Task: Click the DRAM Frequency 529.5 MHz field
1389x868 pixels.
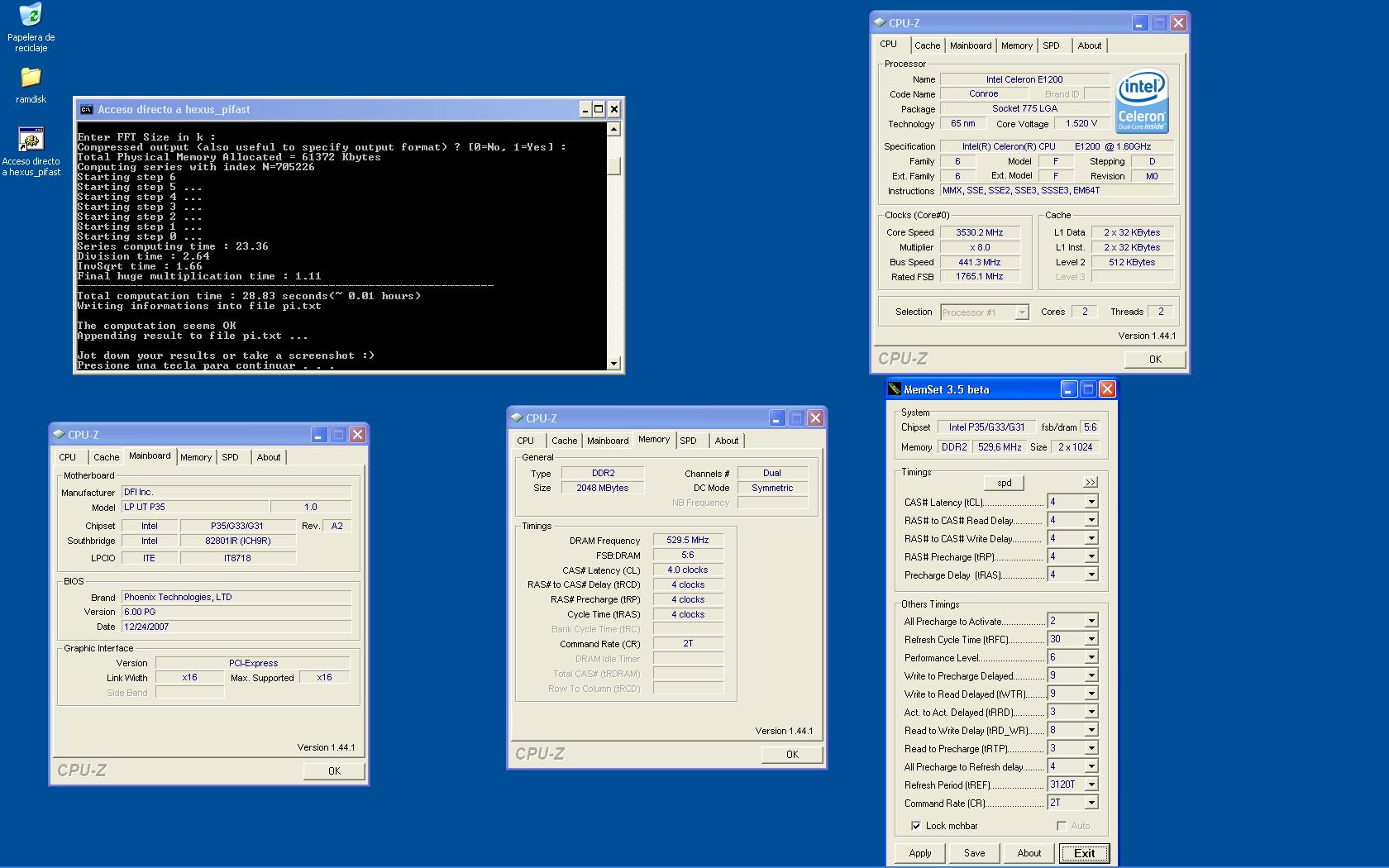Action: (688, 540)
